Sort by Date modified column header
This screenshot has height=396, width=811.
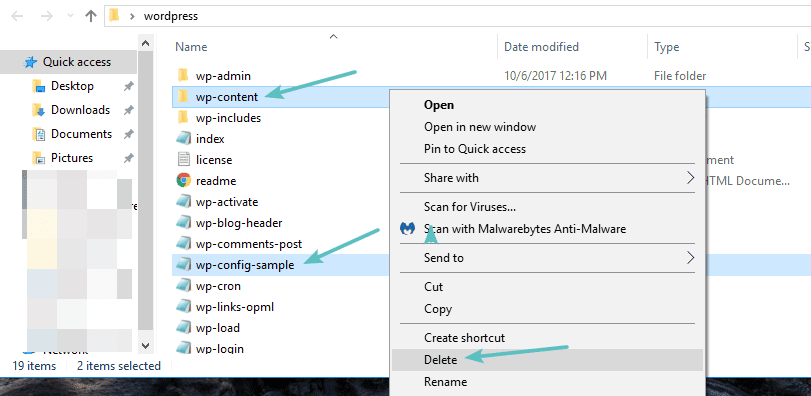point(541,47)
